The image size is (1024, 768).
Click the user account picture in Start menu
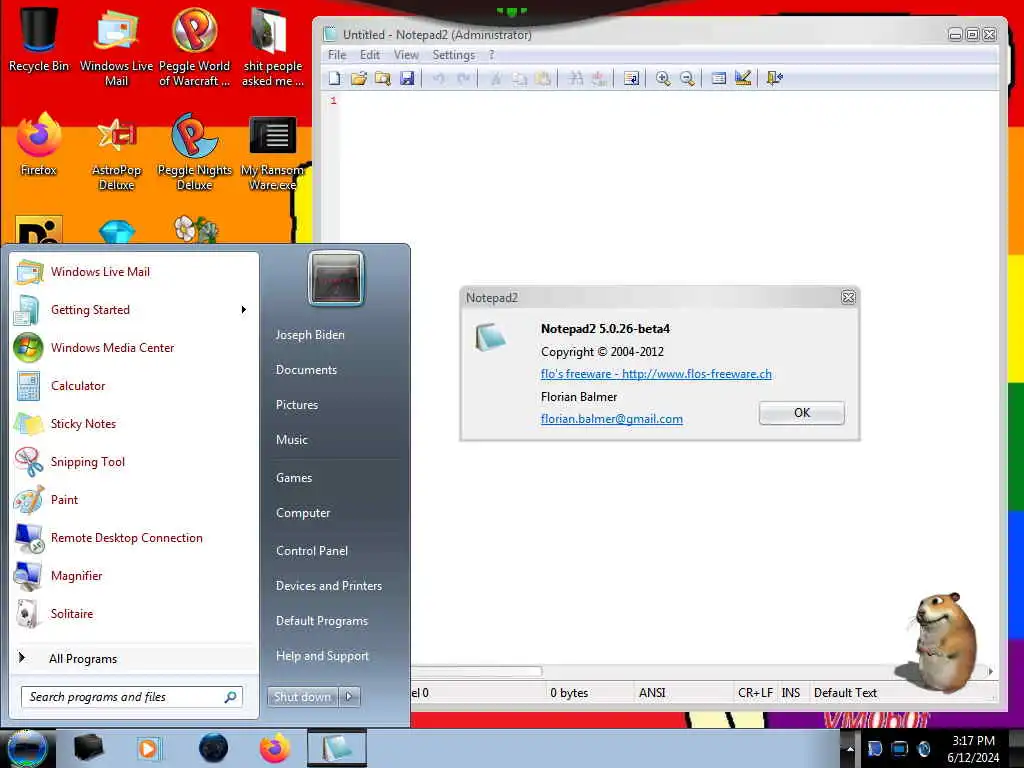(x=336, y=278)
